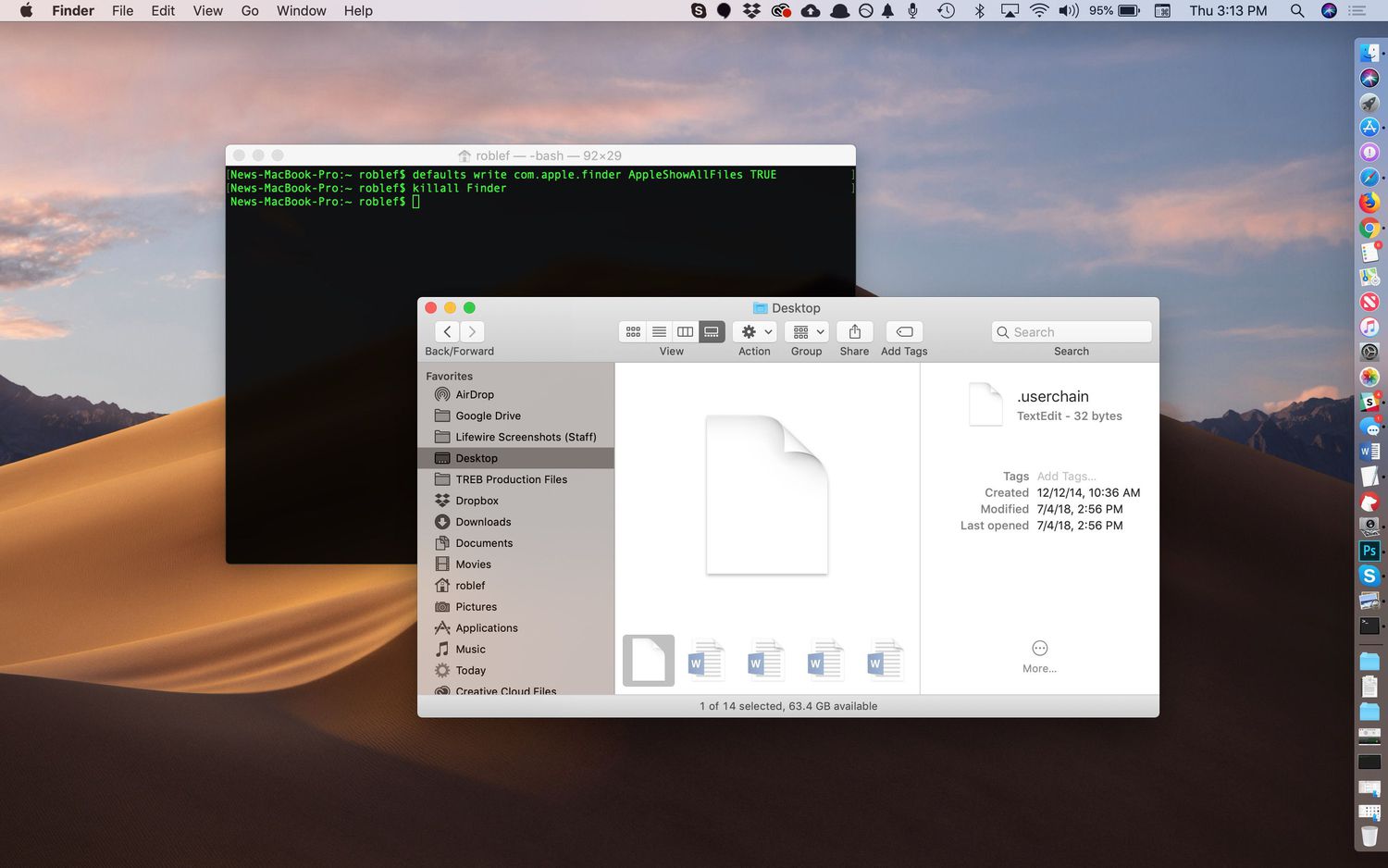Screen dimensions: 1388x868
Task: Go back with the Back arrow
Action: pos(447,332)
